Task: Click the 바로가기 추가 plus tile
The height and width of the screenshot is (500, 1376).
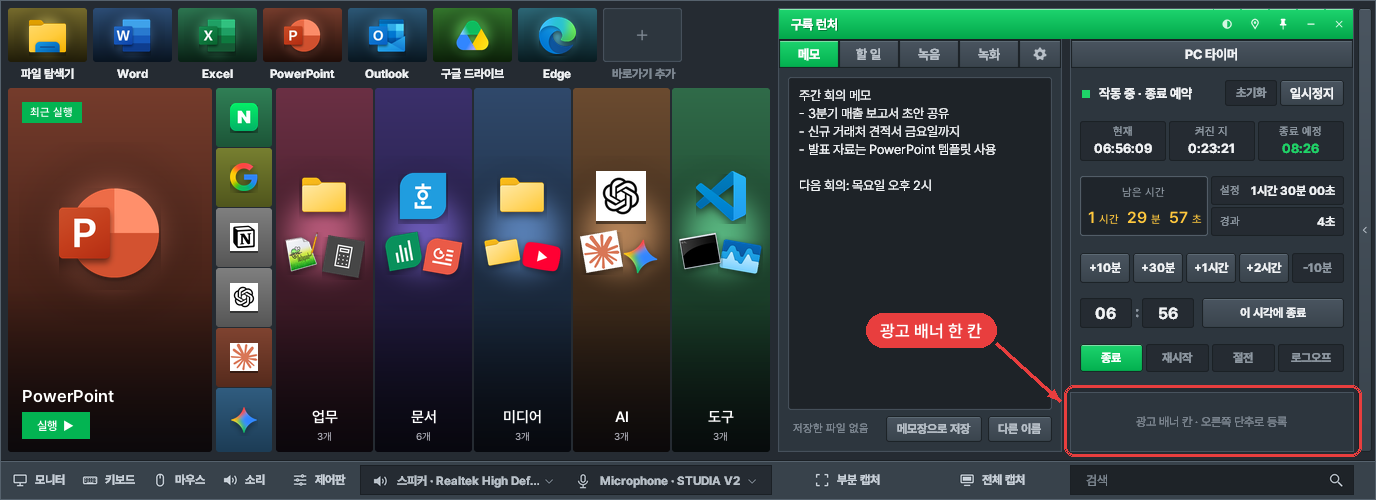Action: tap(642, 36)
